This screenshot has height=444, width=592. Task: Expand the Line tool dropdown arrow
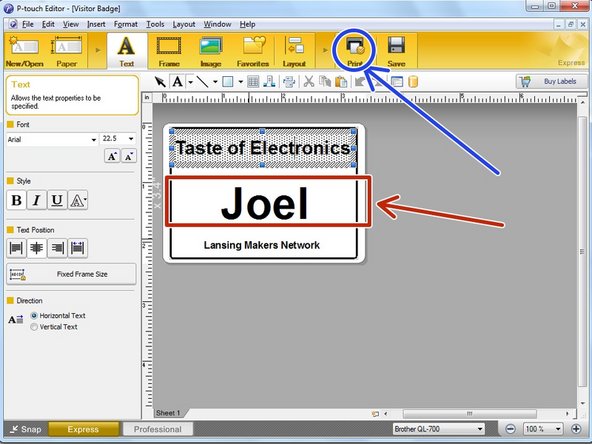click(215, 82)
